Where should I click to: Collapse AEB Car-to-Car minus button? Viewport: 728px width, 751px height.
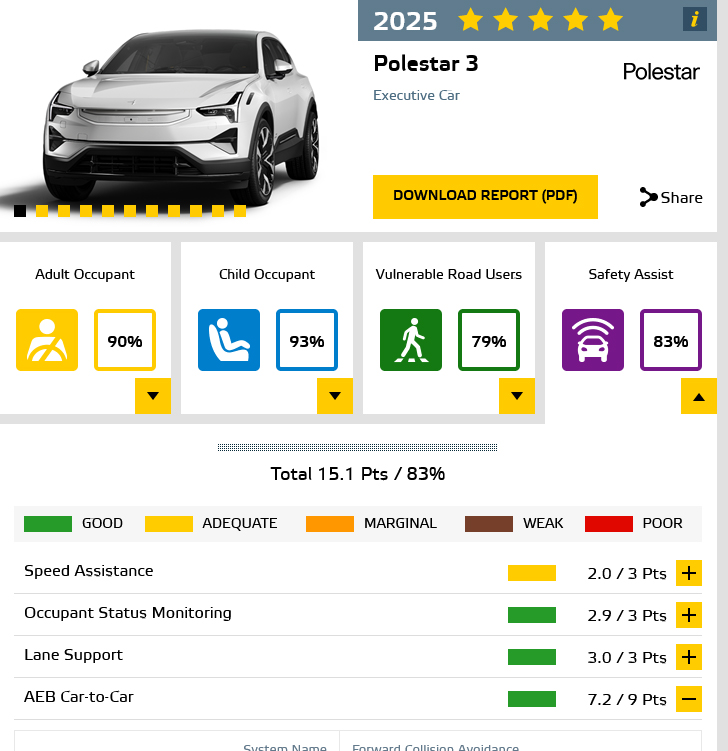coord(689,699)
